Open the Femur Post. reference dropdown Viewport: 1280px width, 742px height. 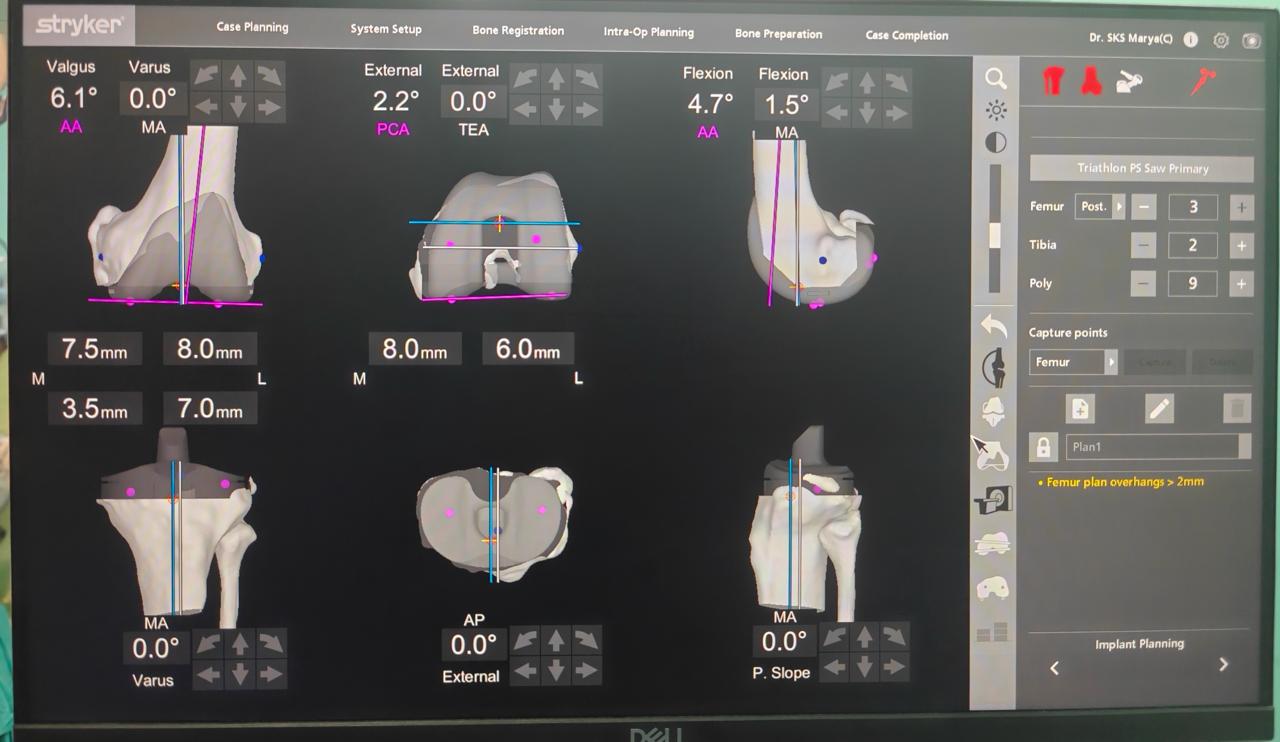(1100, 207)
